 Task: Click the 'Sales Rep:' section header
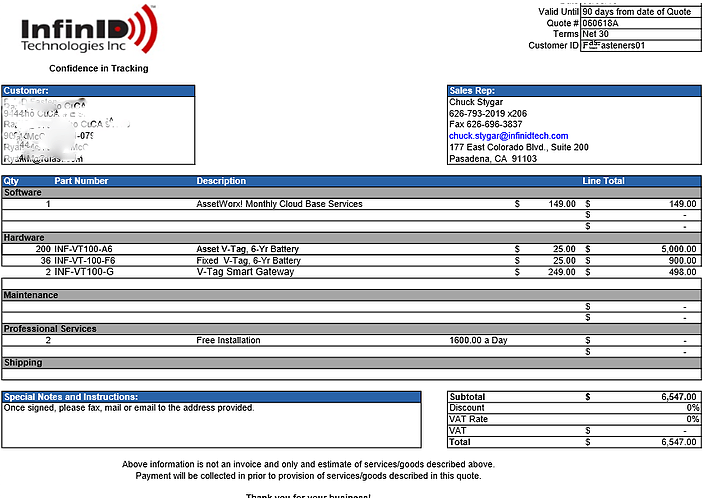[x=574, y=91]
